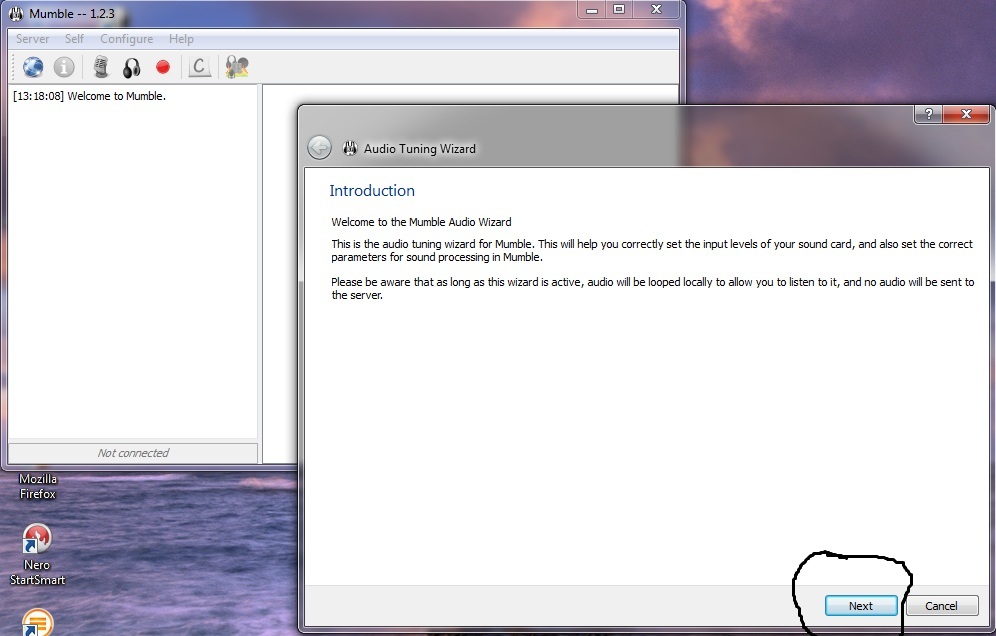Open the Self menu

coord(74,39)
